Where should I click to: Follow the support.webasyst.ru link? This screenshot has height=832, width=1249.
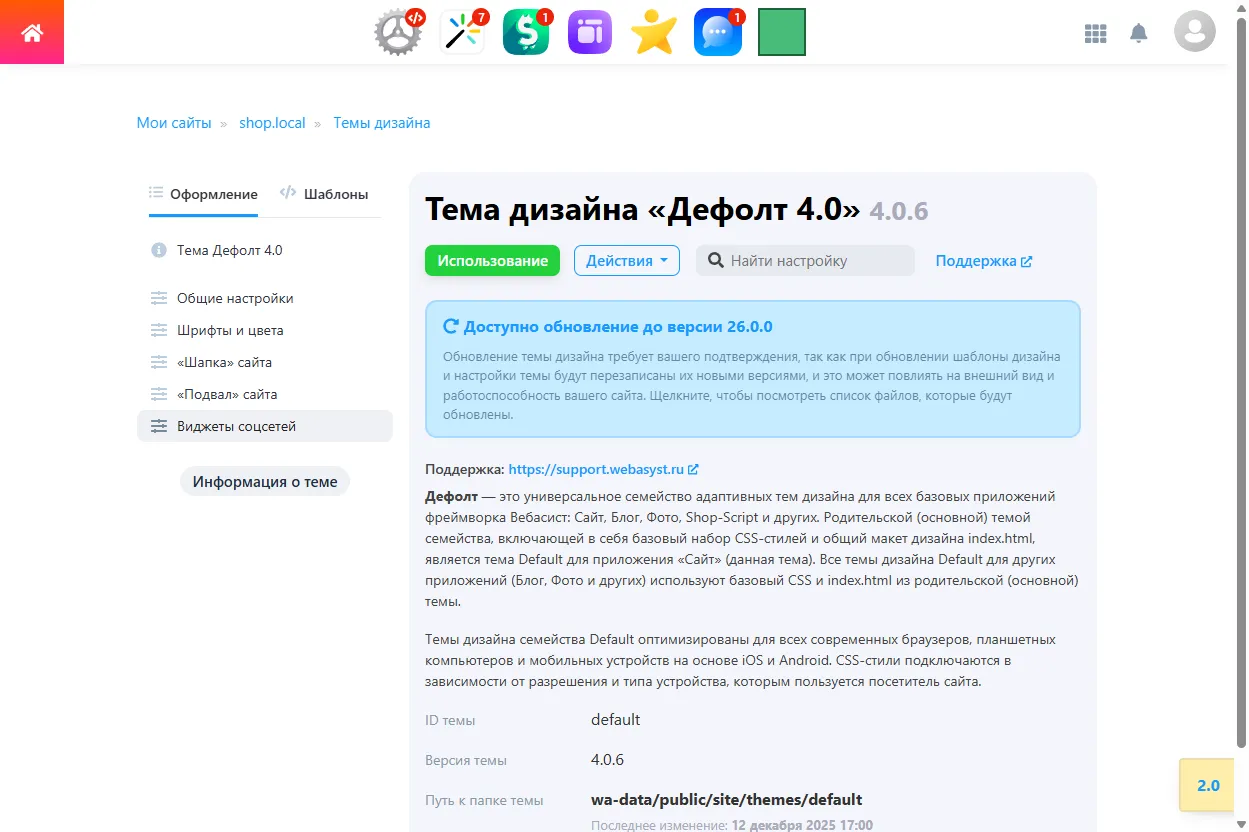pos(599,468)
